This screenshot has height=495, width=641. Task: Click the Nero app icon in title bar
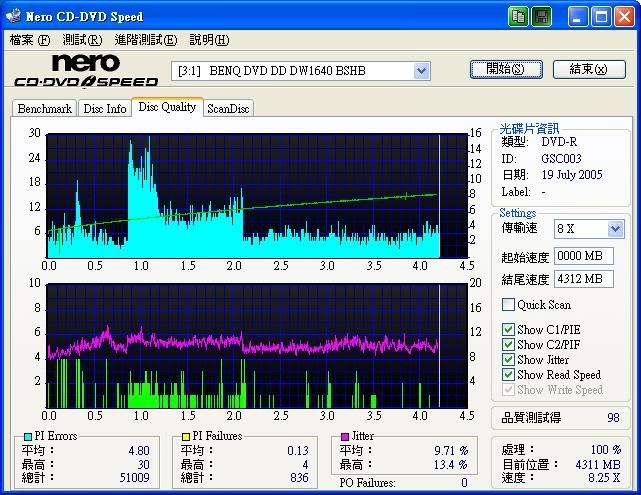pyautogui.click(x=13, y=16)
